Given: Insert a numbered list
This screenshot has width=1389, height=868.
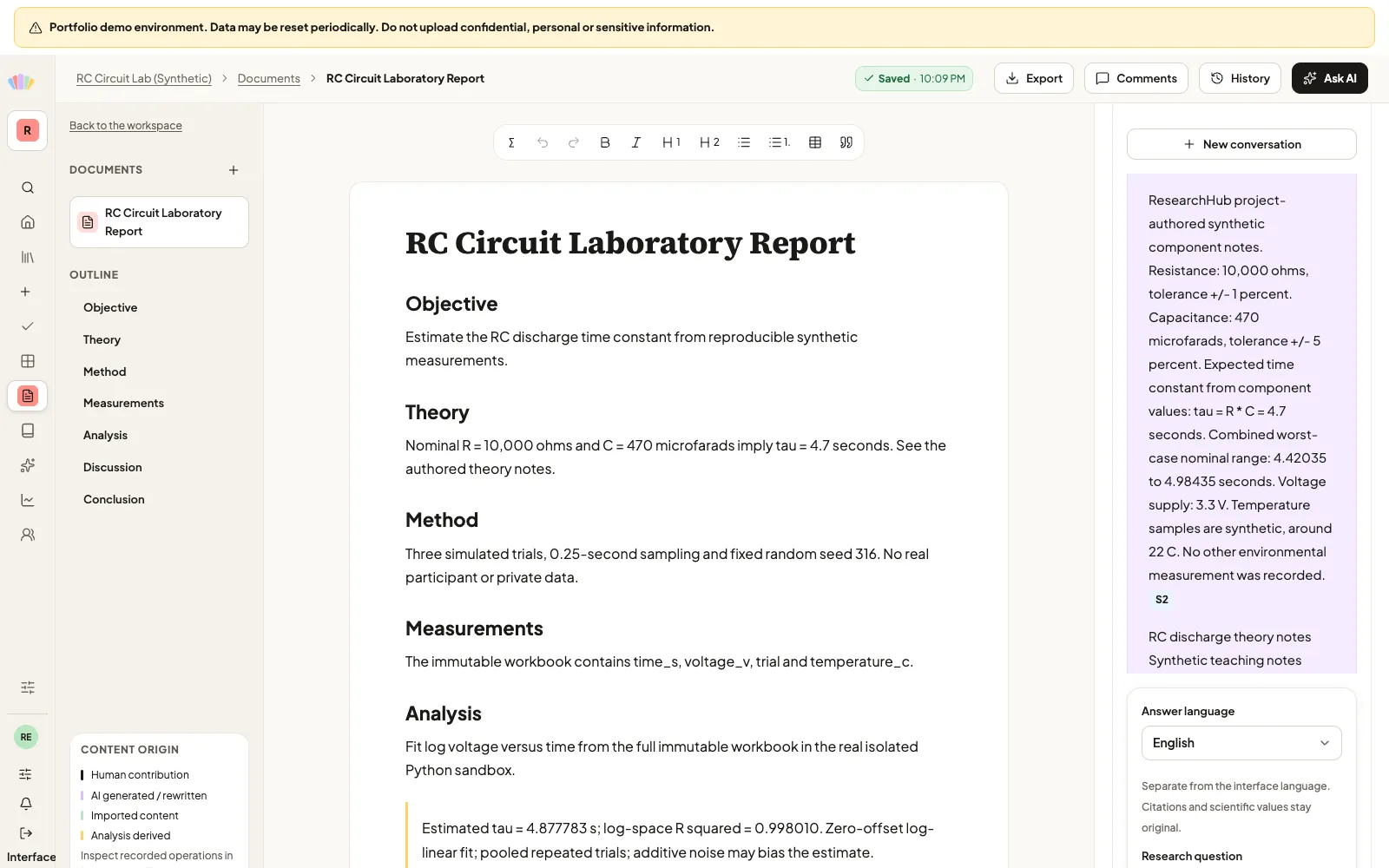Looking at the screenshot, I should [x=780, y=142].
